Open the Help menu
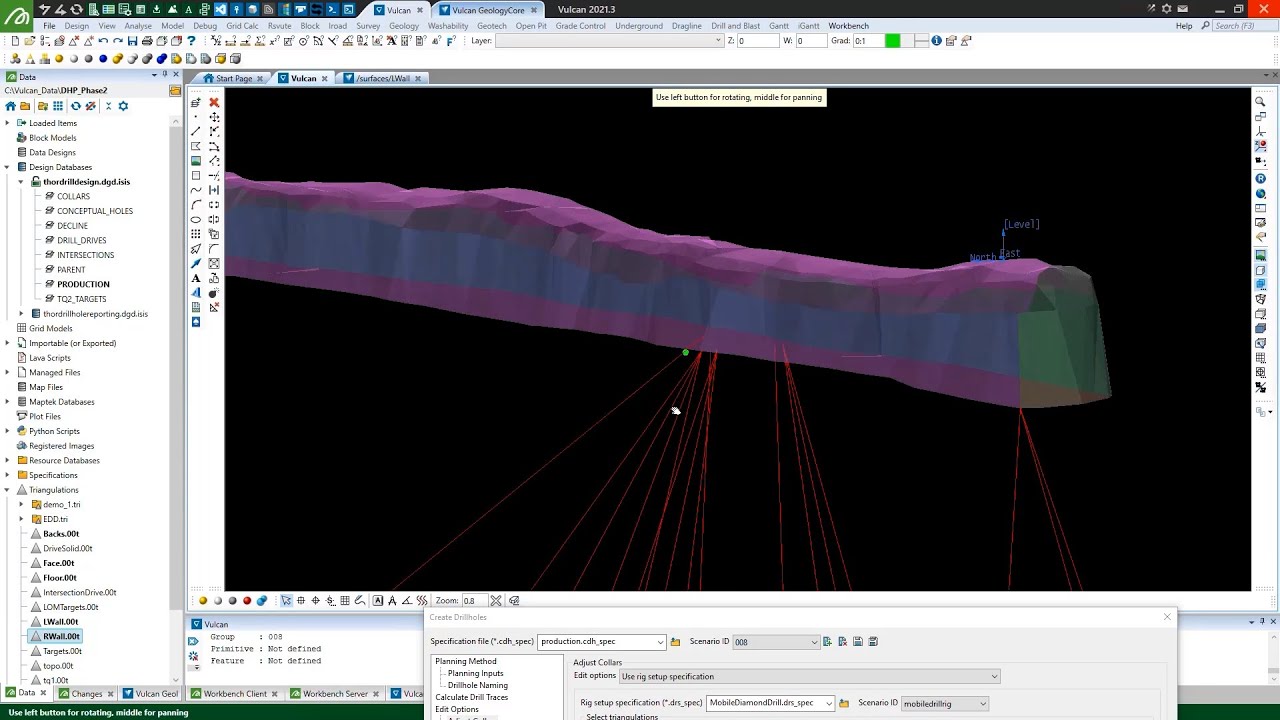 pos(1184,26)
